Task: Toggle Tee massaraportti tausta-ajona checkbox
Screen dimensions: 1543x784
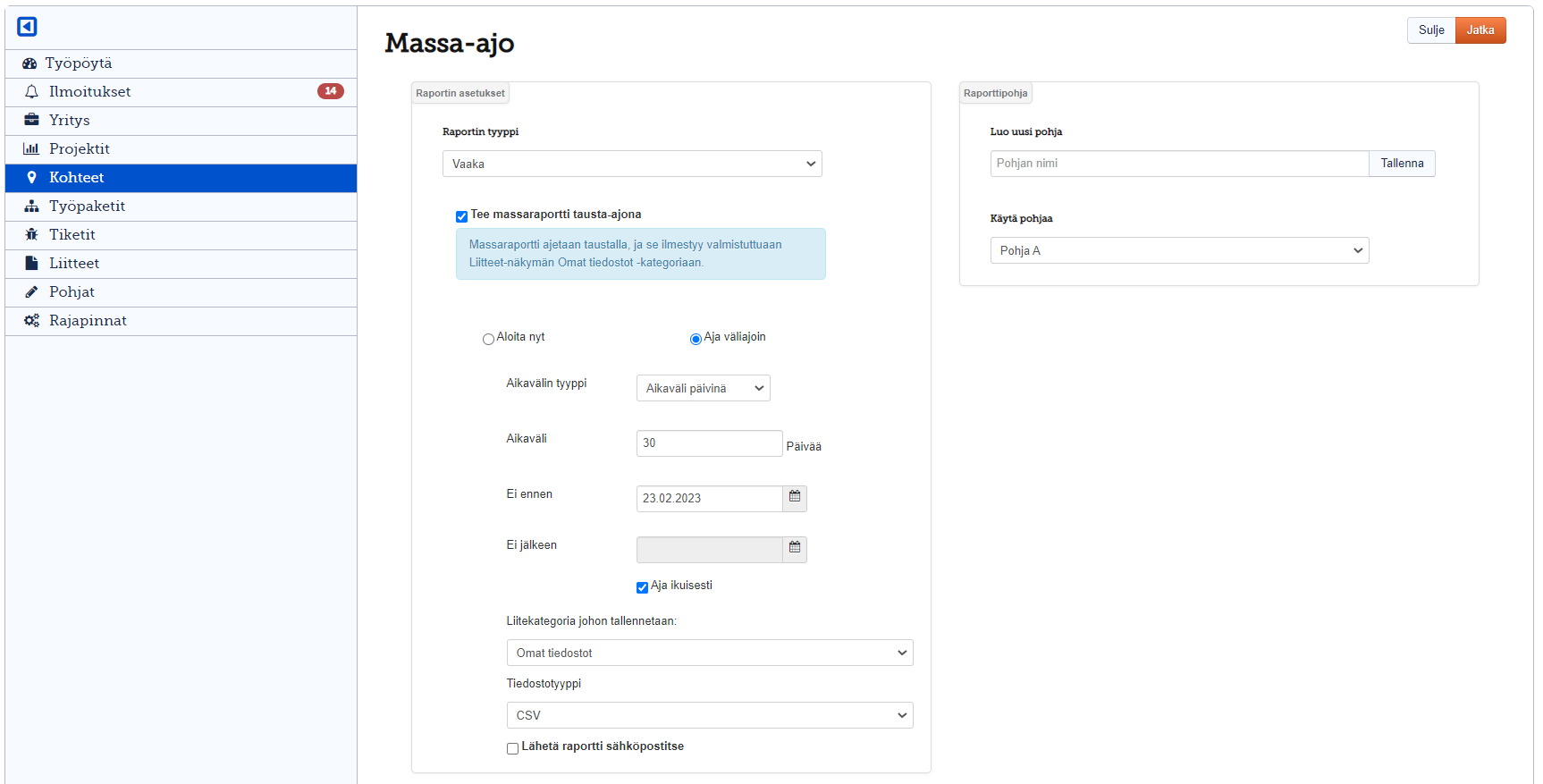Action: 461,216
